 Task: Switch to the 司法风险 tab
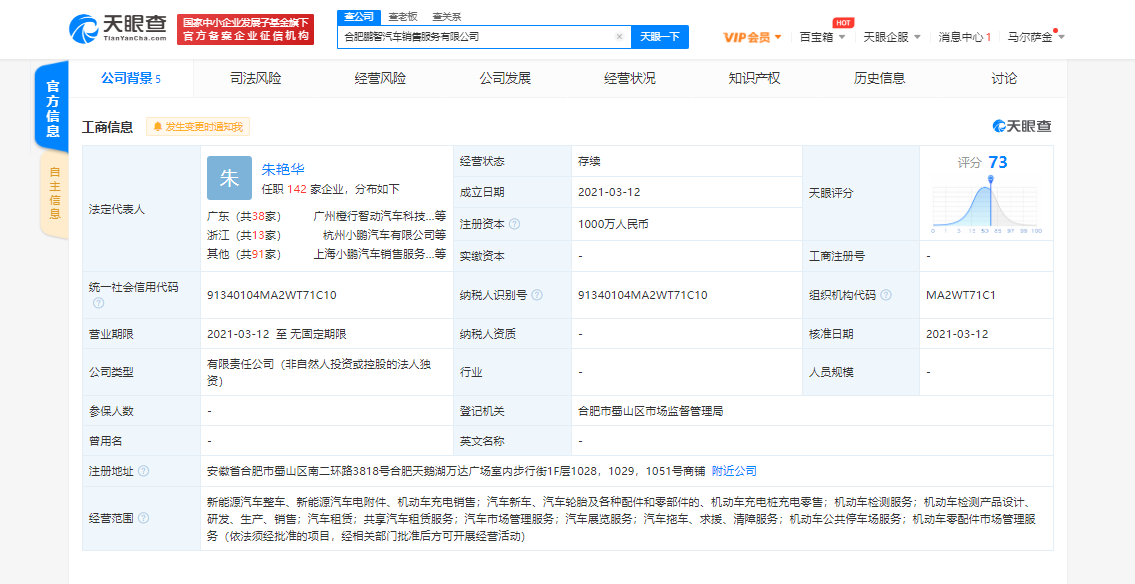click(255, 78)
